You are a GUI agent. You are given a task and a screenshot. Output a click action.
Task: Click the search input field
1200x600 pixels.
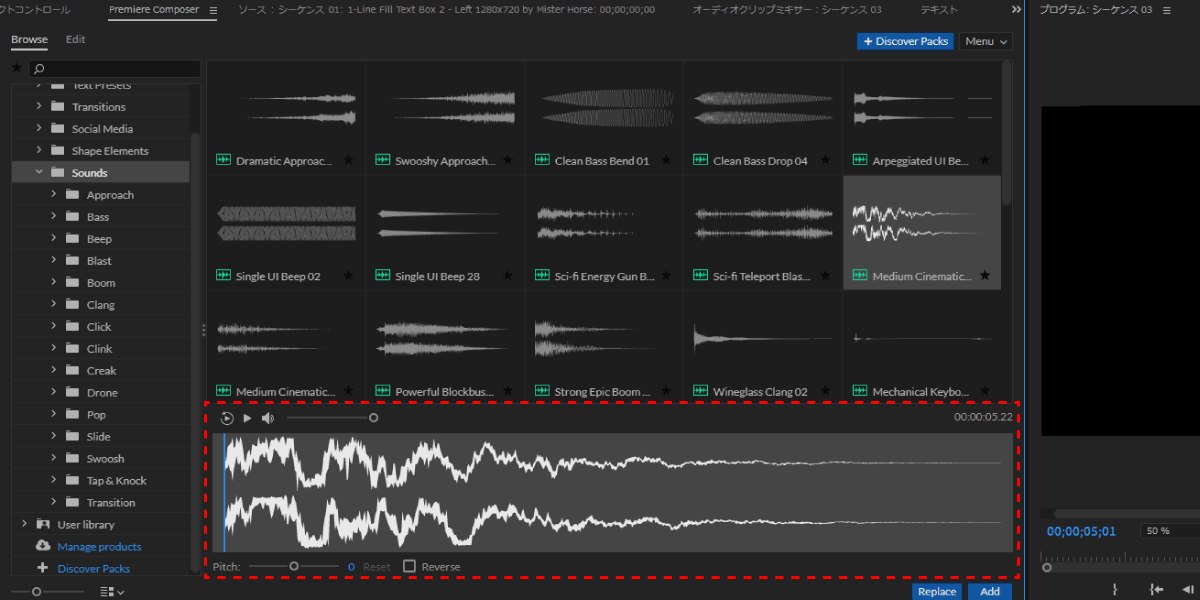pos(114,69)
